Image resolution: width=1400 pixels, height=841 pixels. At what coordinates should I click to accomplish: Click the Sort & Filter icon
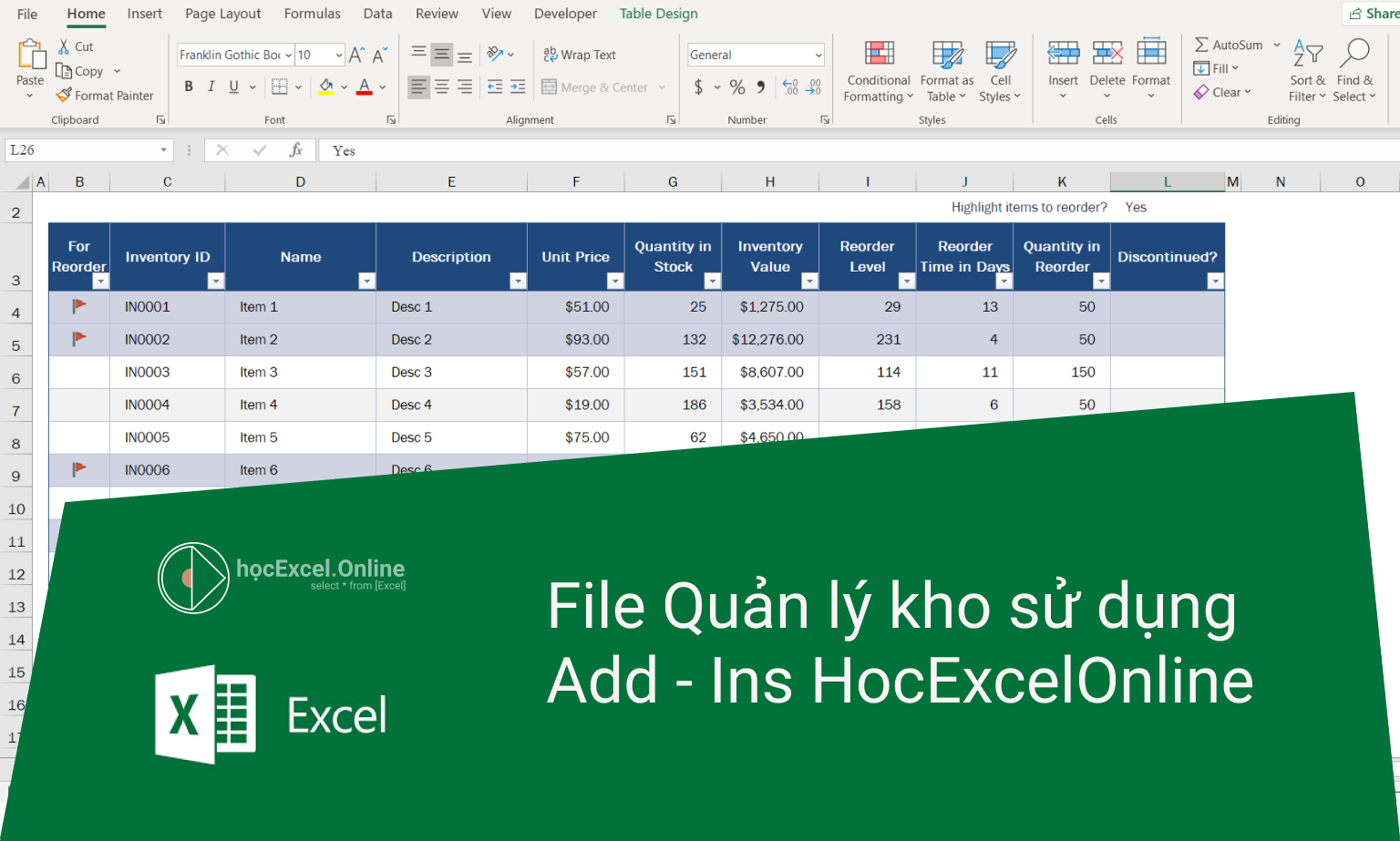pyautogui.click(x=1307, y=55)
